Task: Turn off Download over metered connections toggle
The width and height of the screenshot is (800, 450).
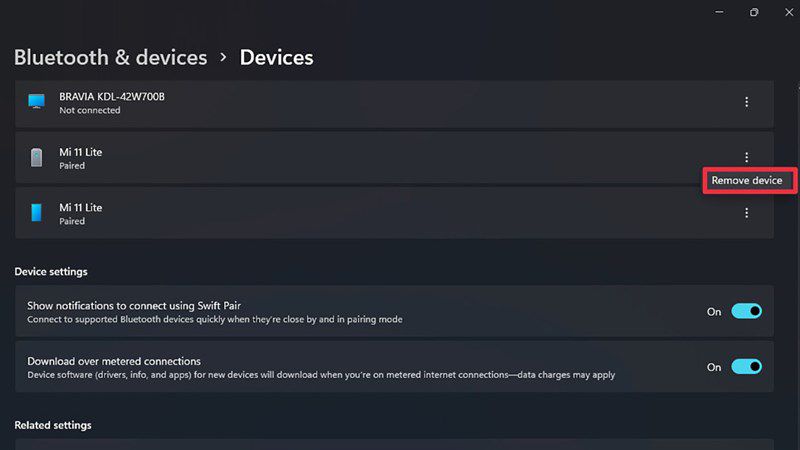Action: [x=746, y=366]
